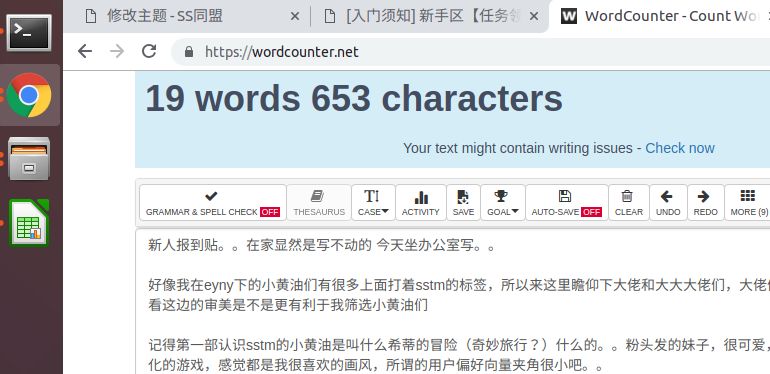Viewport: 770px width, 374px height.
Task: Click the 'Your text might contain writing issues' message
Action: [x=518, y=148]
